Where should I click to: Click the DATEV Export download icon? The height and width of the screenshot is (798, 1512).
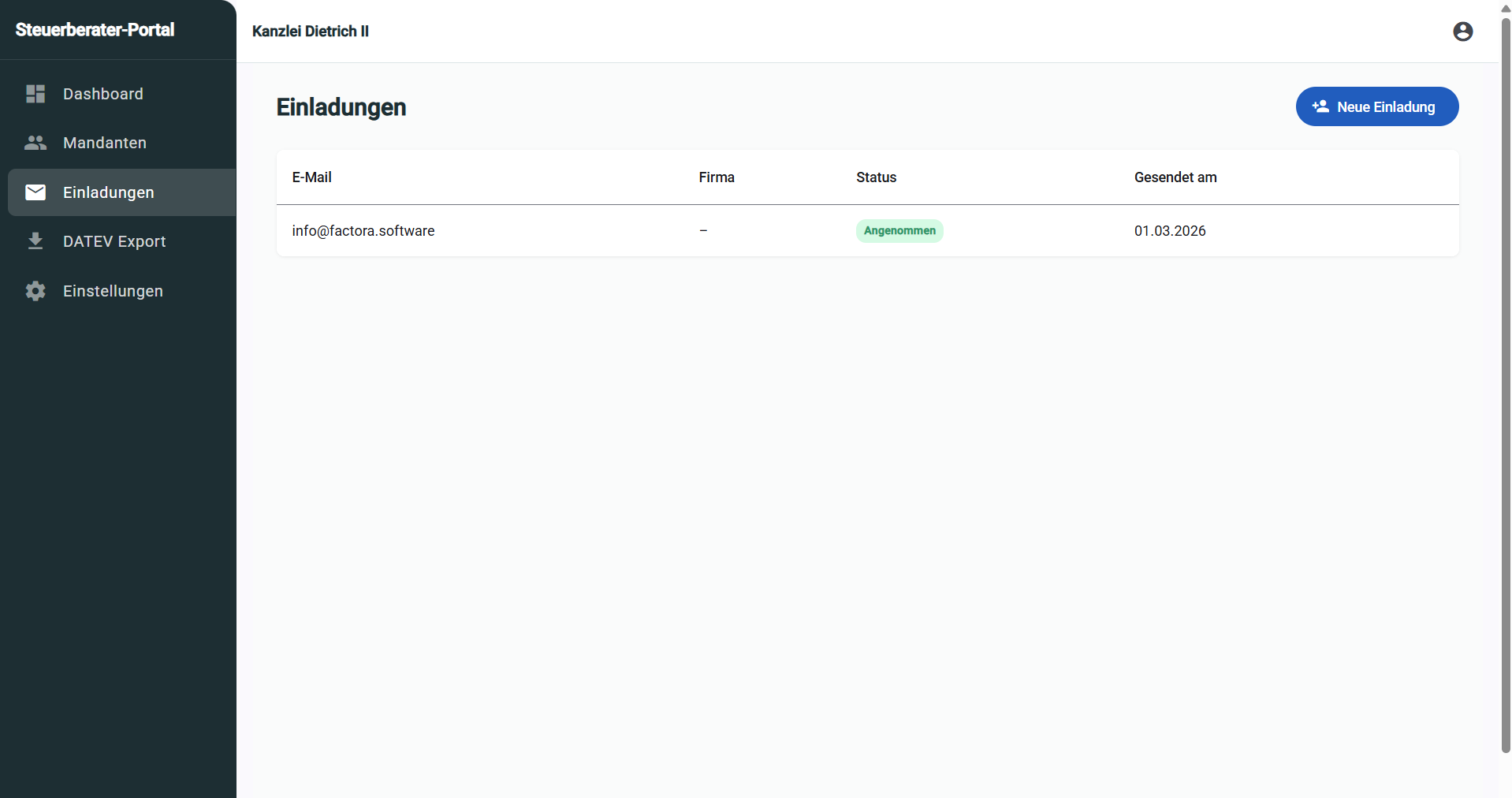(35, 241)
